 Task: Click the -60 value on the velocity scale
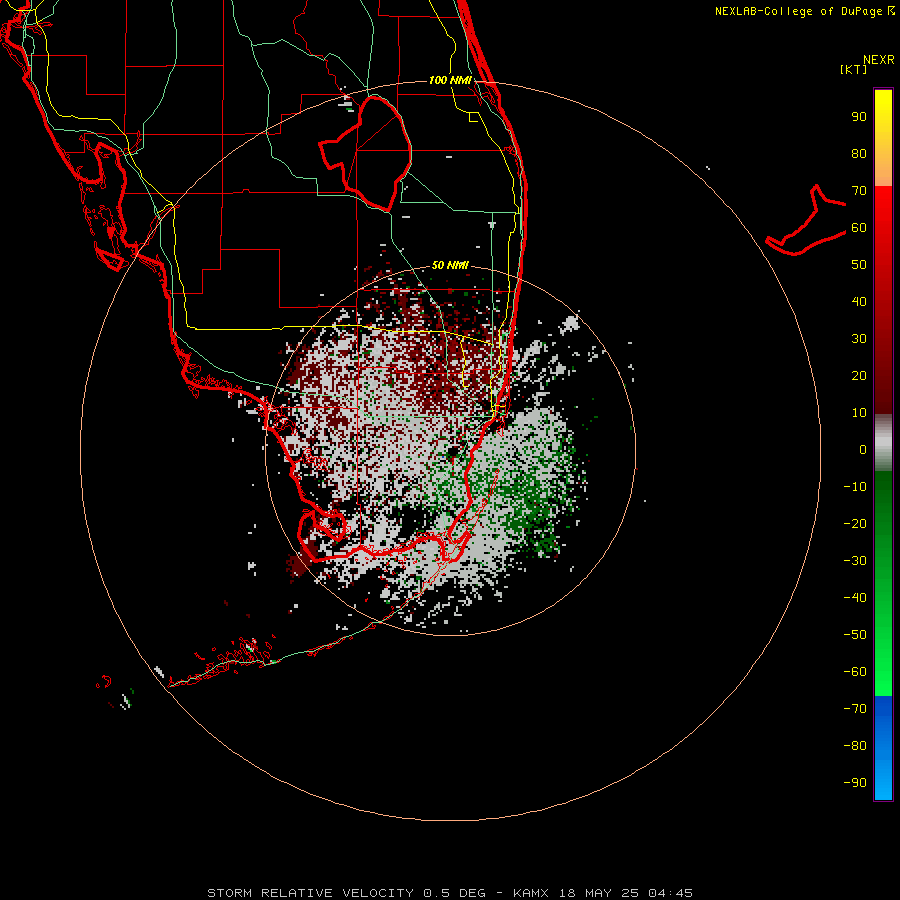click(x=855, y=672)
